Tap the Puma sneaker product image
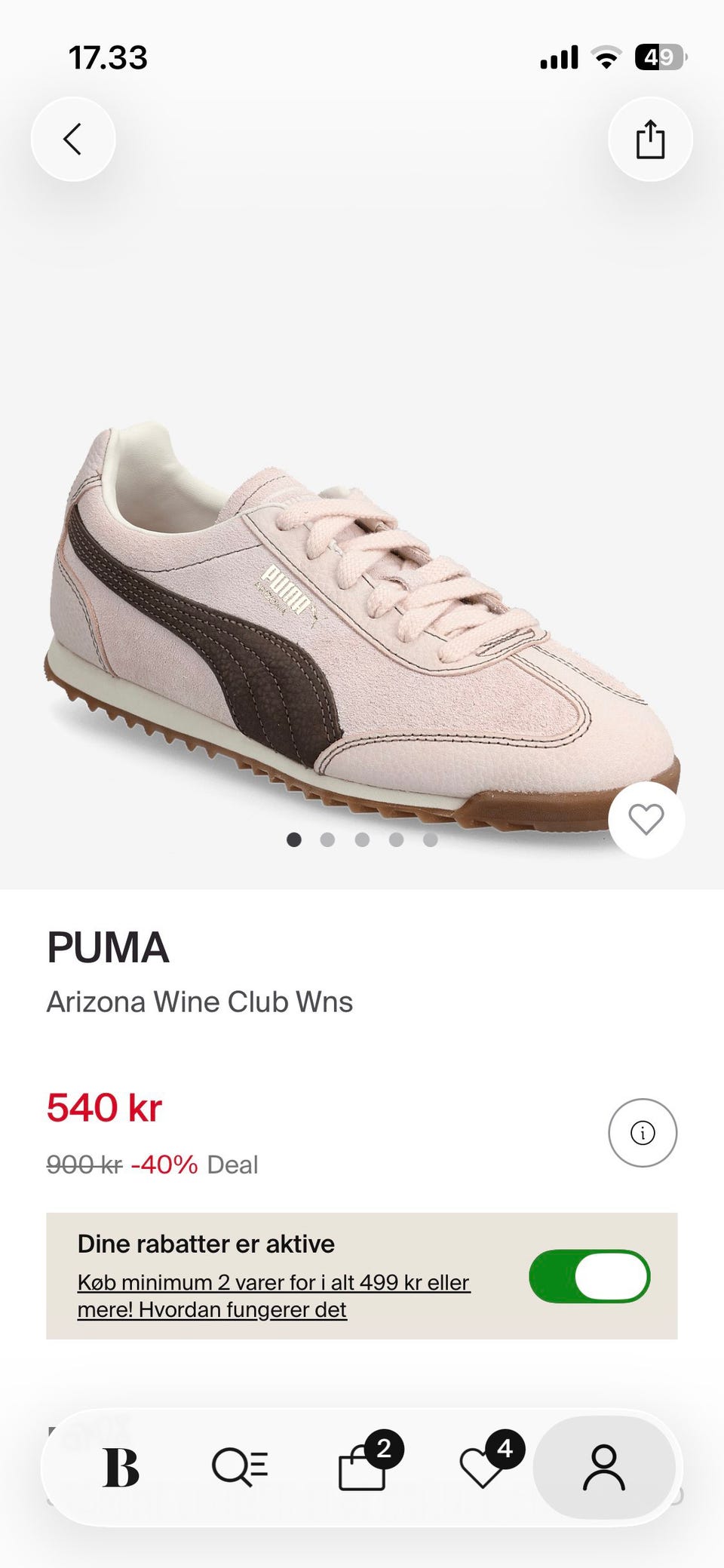The height and width of the screenshot is (1568, 724). (x=362, y=626)
